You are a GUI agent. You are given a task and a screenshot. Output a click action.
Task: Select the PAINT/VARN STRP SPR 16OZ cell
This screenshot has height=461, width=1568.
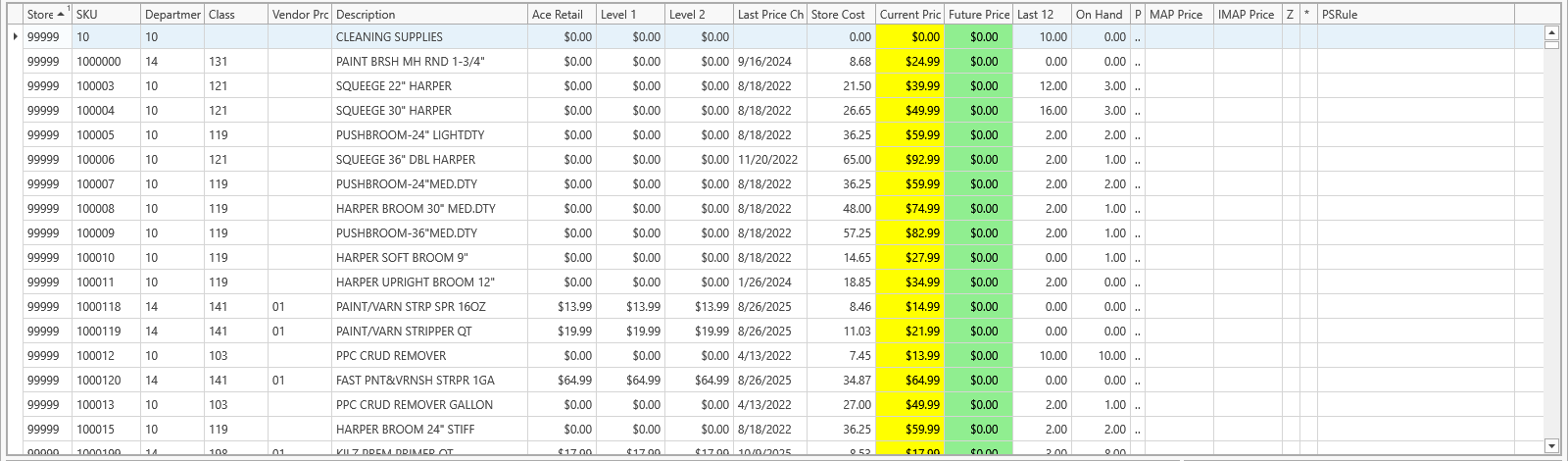[x=429, y=307]
